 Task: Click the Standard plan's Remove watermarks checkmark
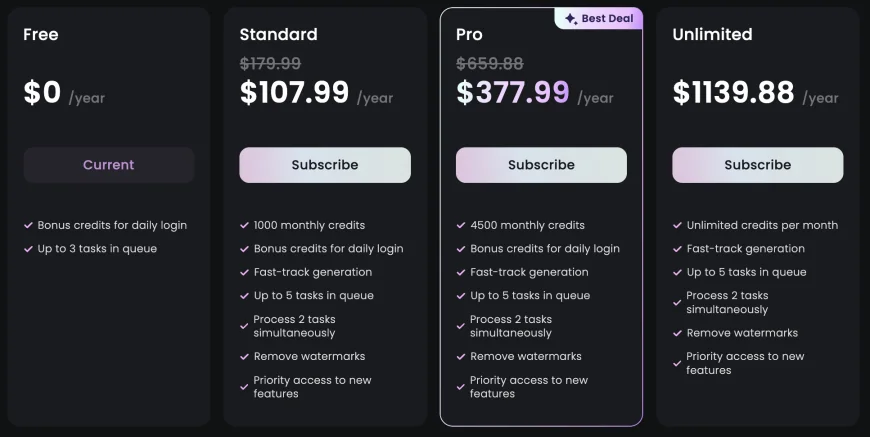click(244, 357)
